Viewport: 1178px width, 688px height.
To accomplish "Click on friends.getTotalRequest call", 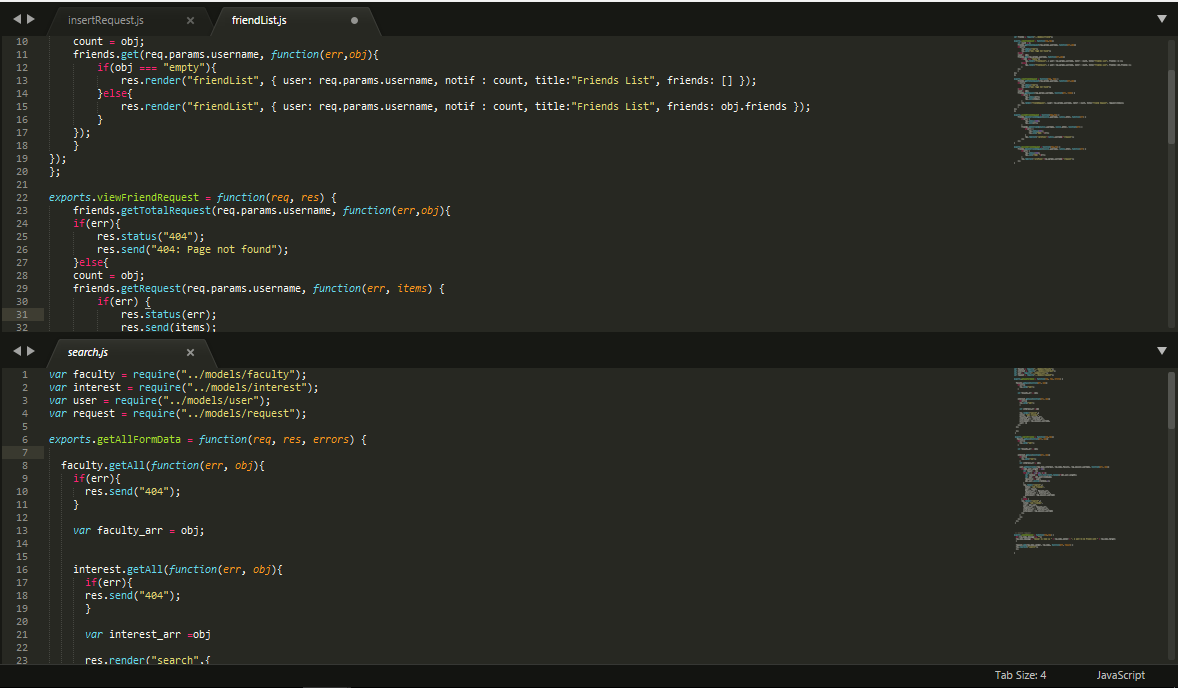I will tap(142, 210).
